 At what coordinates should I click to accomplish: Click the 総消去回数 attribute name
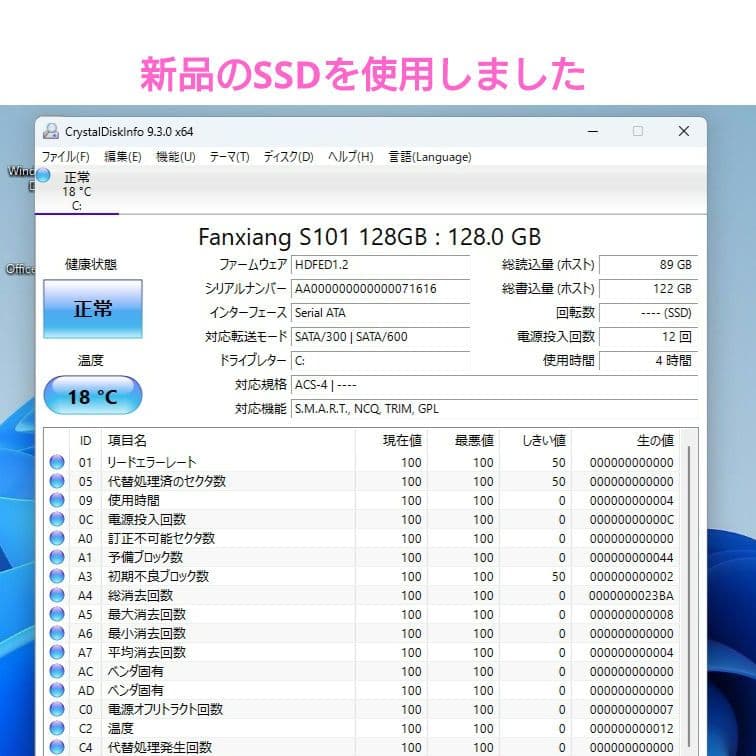pos(140,595)
